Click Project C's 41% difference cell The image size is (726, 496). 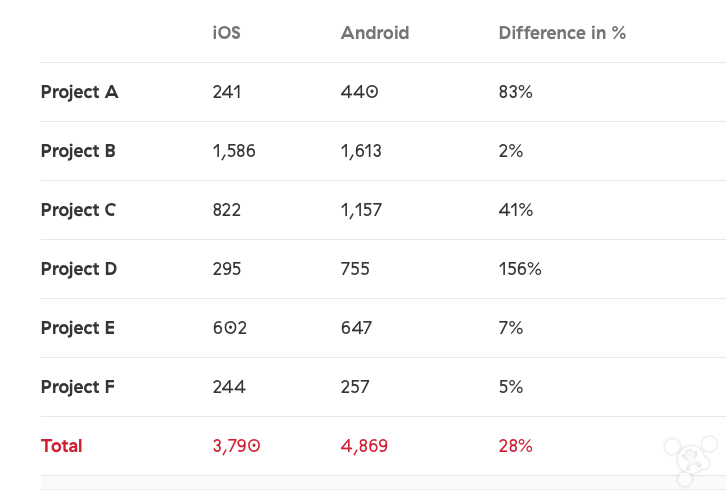tap(516, 210)
